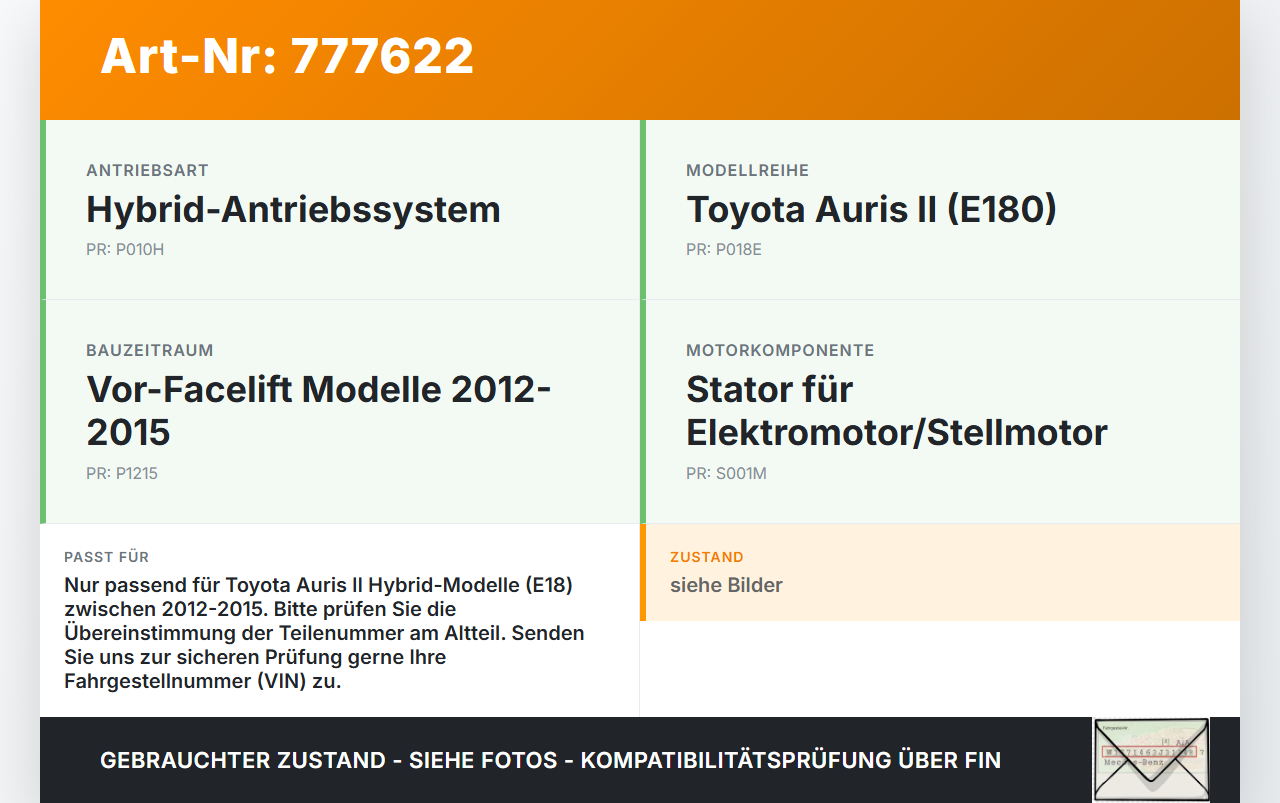Click the Hybrid-Antriebssystem value
This screenshot has width=1280, height=803.
[293, 209]
